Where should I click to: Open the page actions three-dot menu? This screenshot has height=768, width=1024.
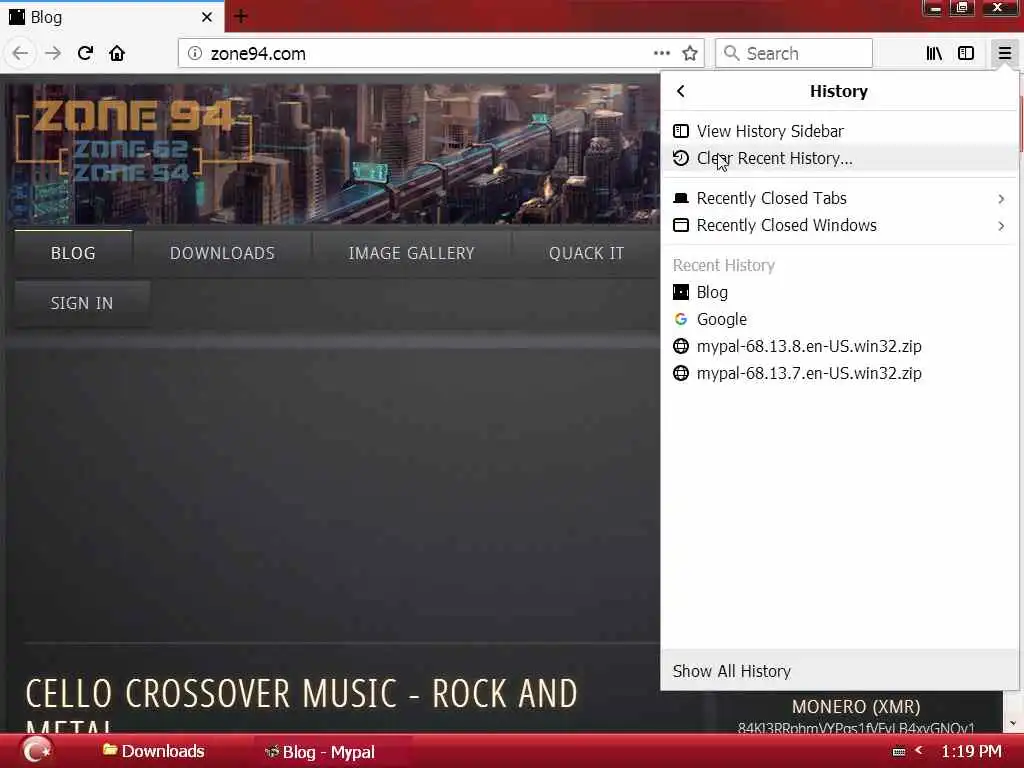[662, 54]
